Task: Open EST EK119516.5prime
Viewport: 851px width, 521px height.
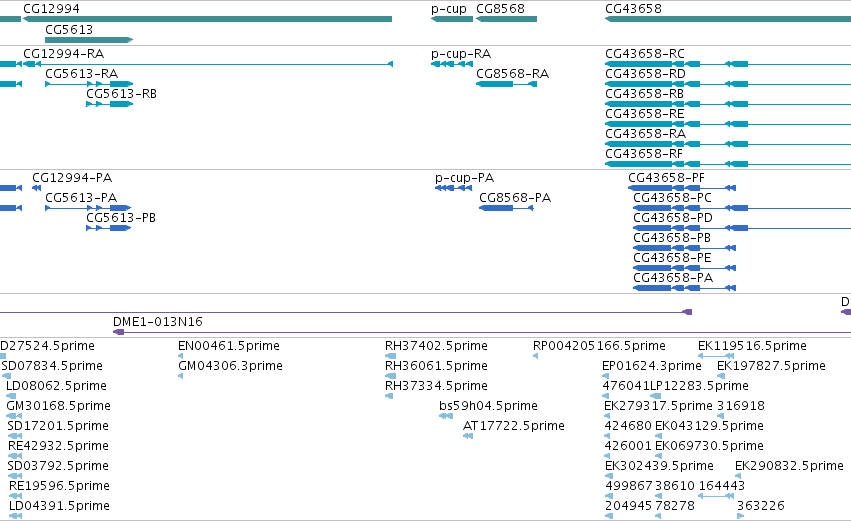Action: 752,346
